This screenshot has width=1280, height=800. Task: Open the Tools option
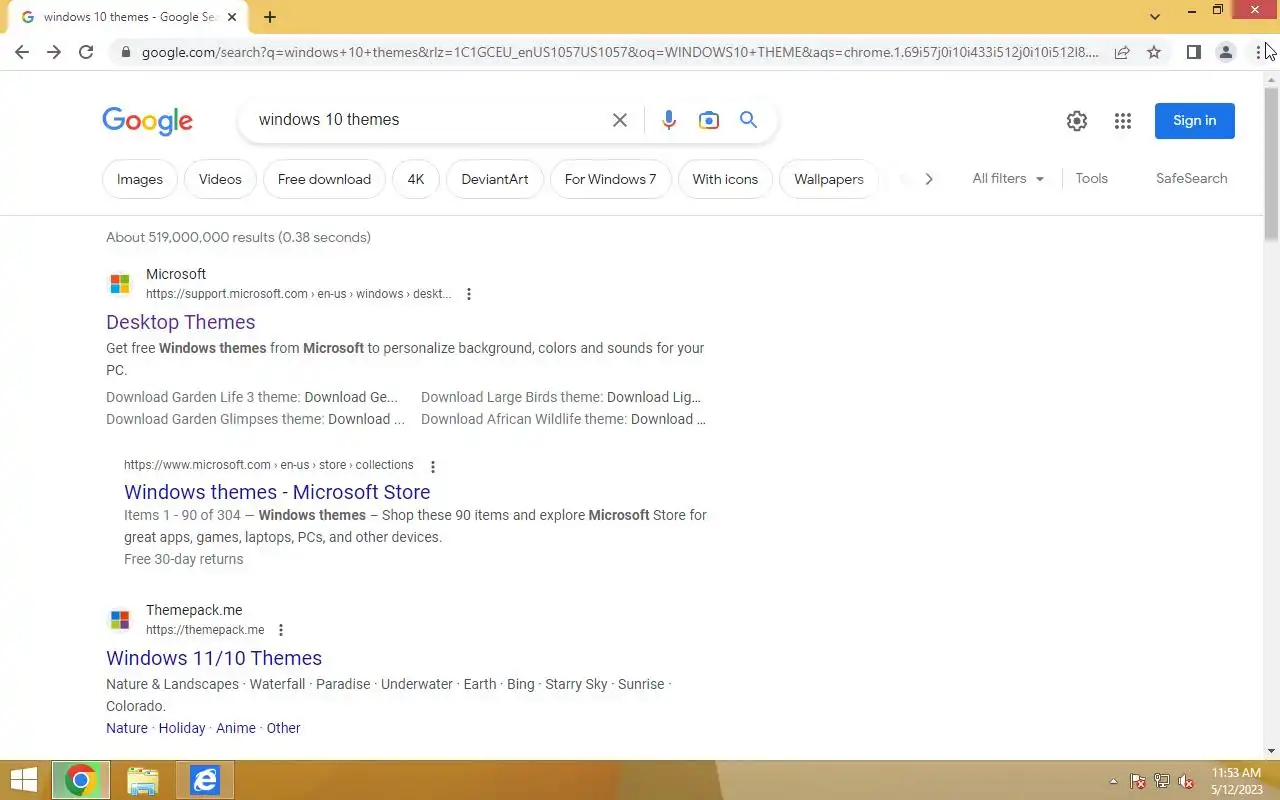click(1092, 178)
